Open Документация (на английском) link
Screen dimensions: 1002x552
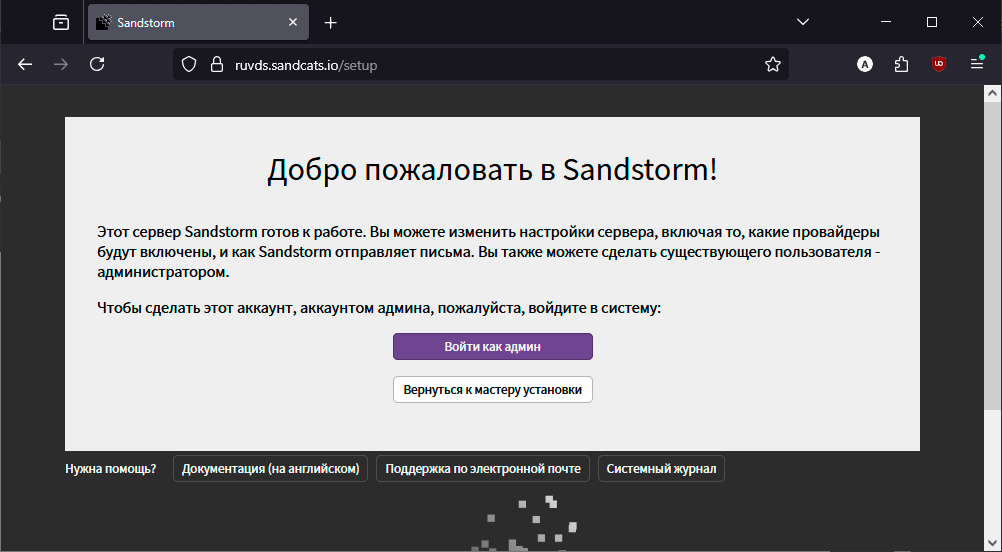click(x=270, y=468)
